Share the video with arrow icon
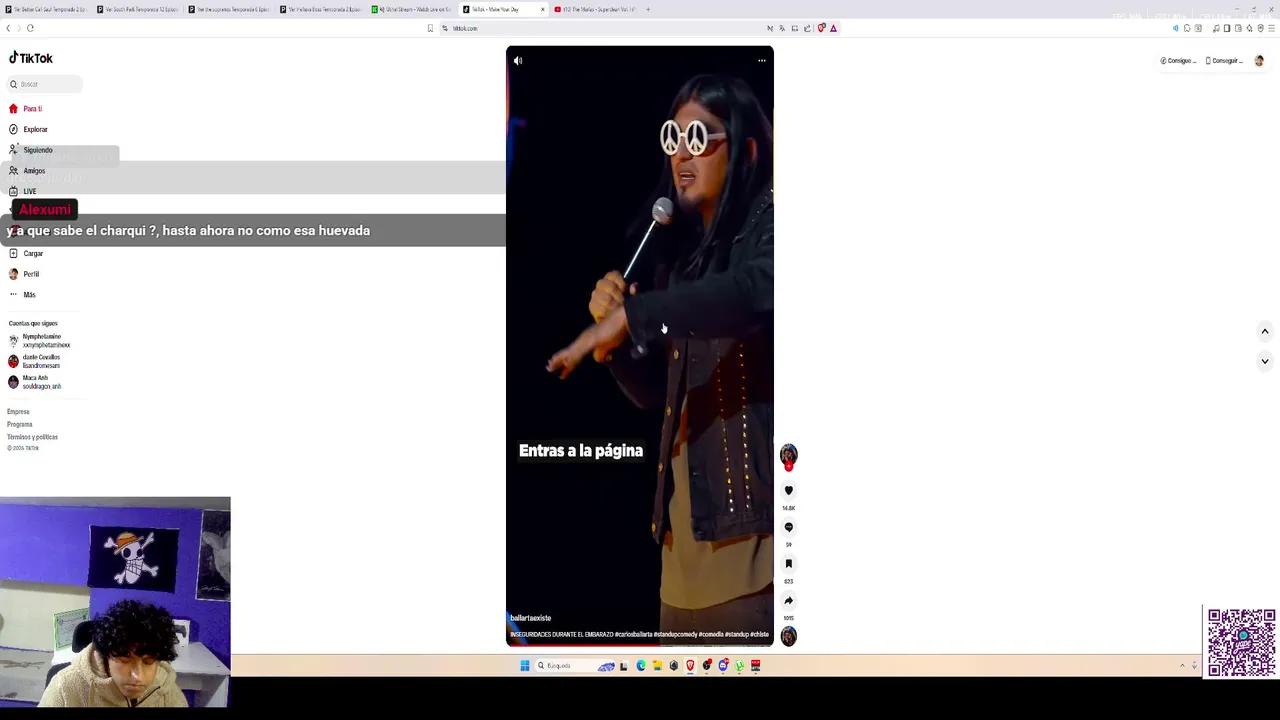 pos(789,601)
